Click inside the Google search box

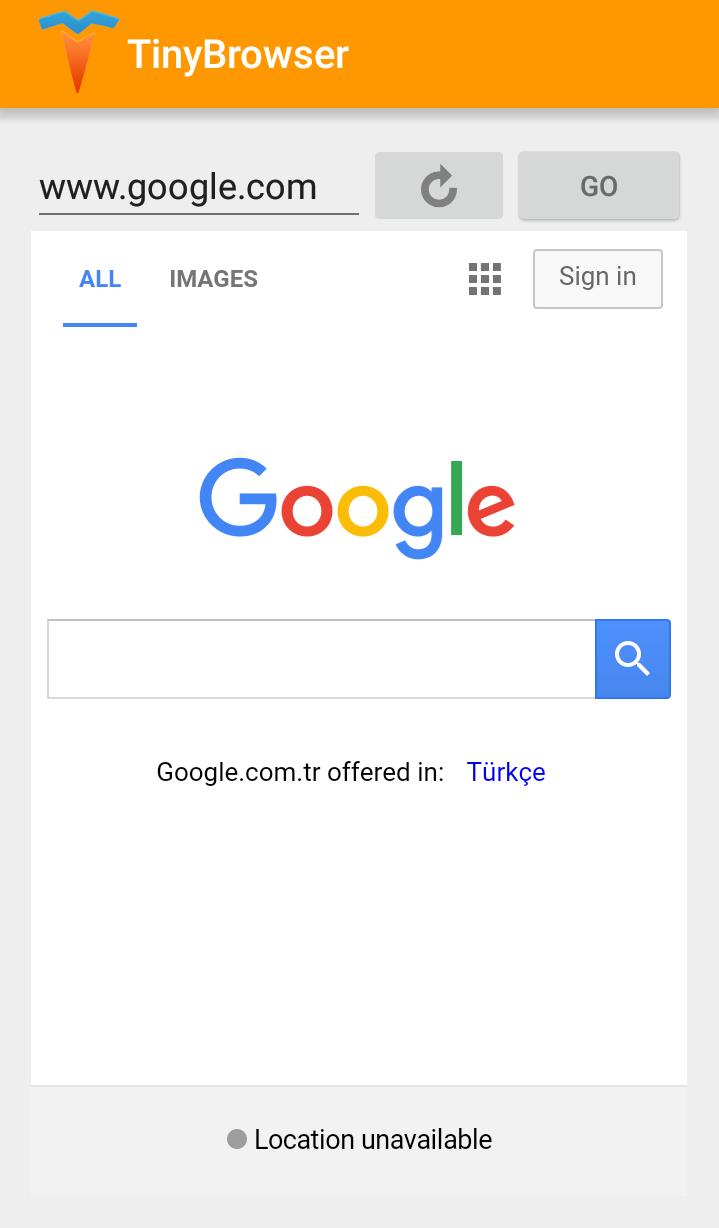tap(321, 659)
